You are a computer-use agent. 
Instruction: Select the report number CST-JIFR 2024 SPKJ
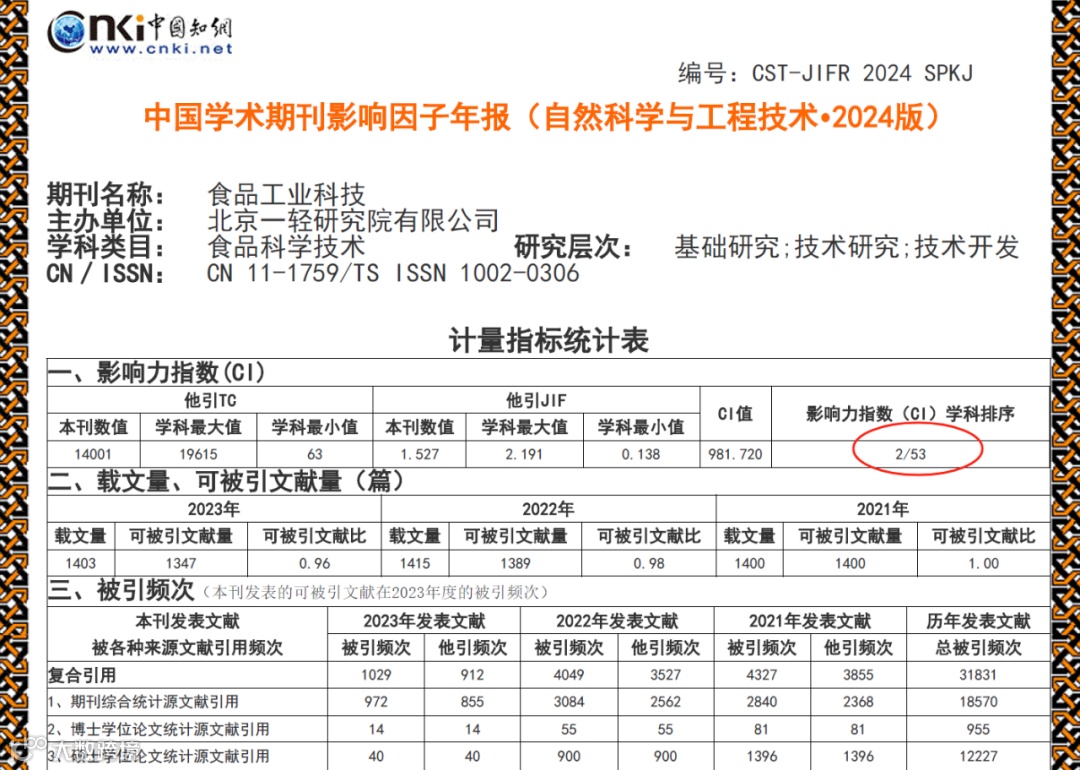point(862,73)
